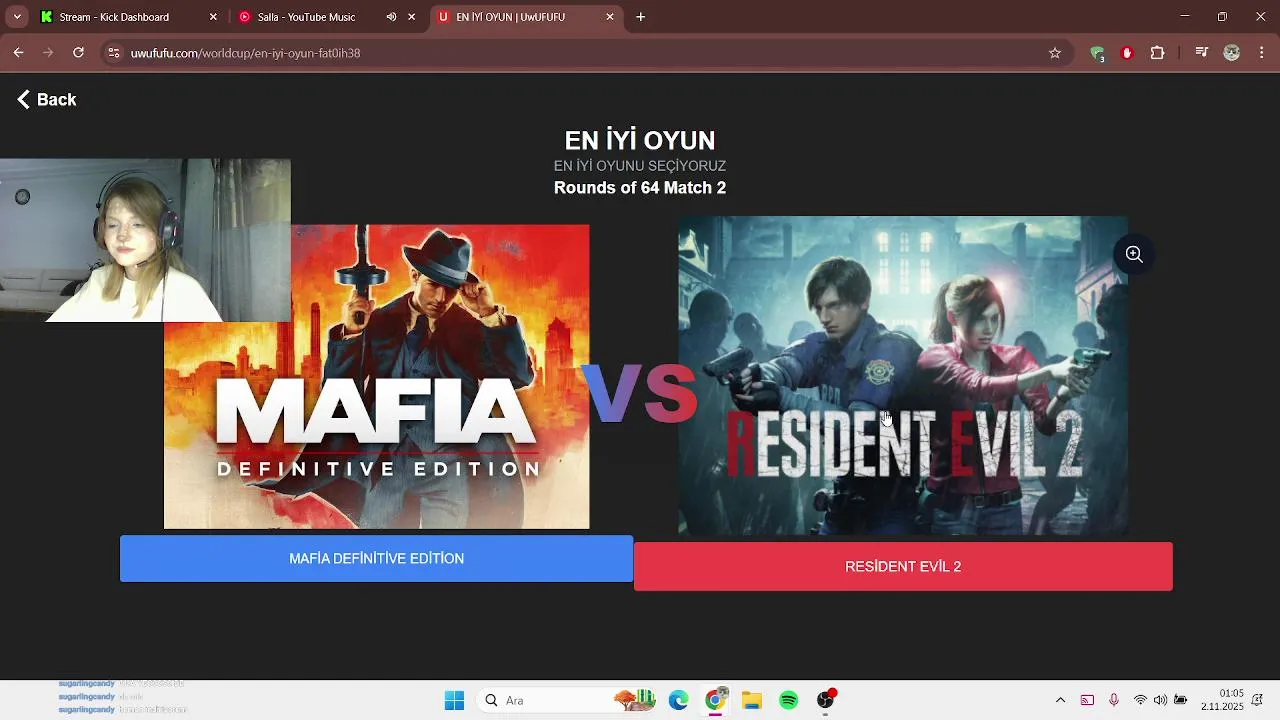This screenshot has width=1280, height=720.
Task: Select the Mafia Definitive Edition cover image
Action: 377,376
